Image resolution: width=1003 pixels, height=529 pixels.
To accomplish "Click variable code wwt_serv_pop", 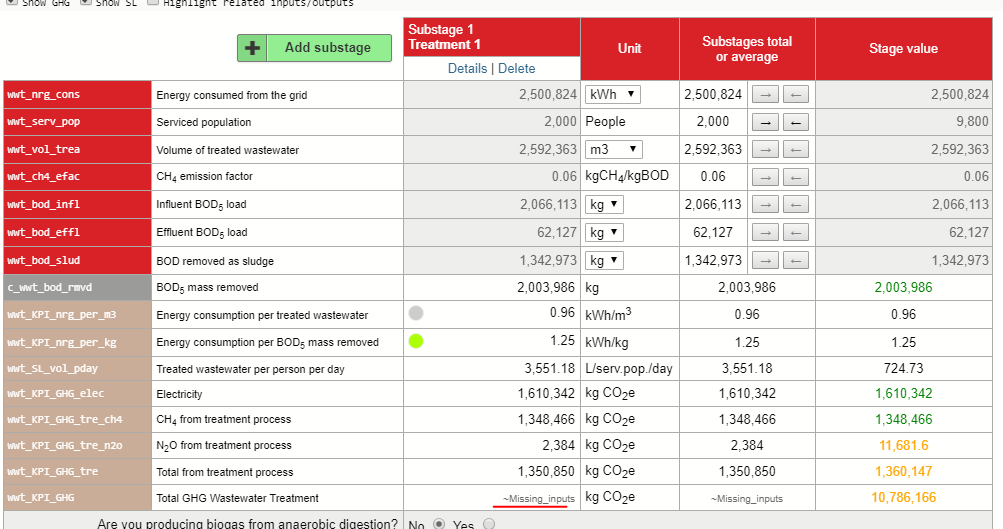I will 43,122.
